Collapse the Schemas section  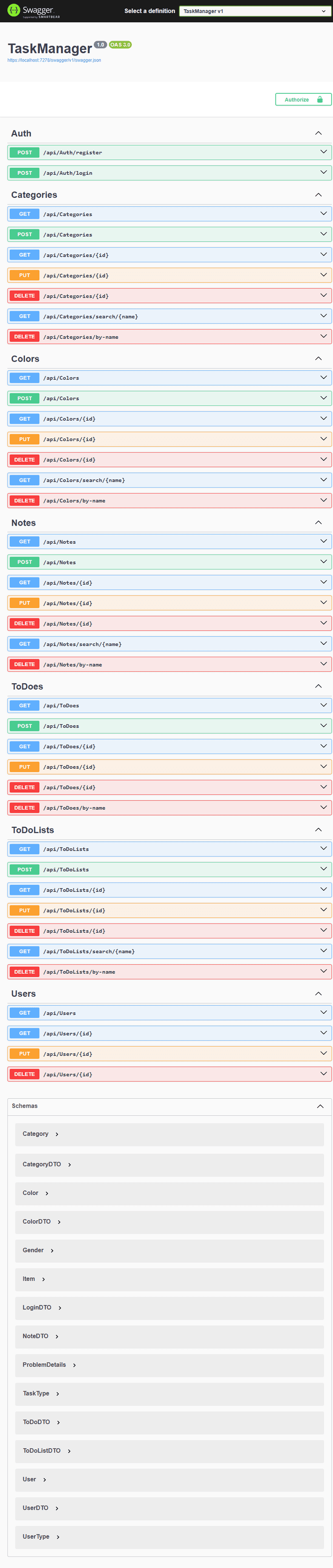[x=320, y=1106]
